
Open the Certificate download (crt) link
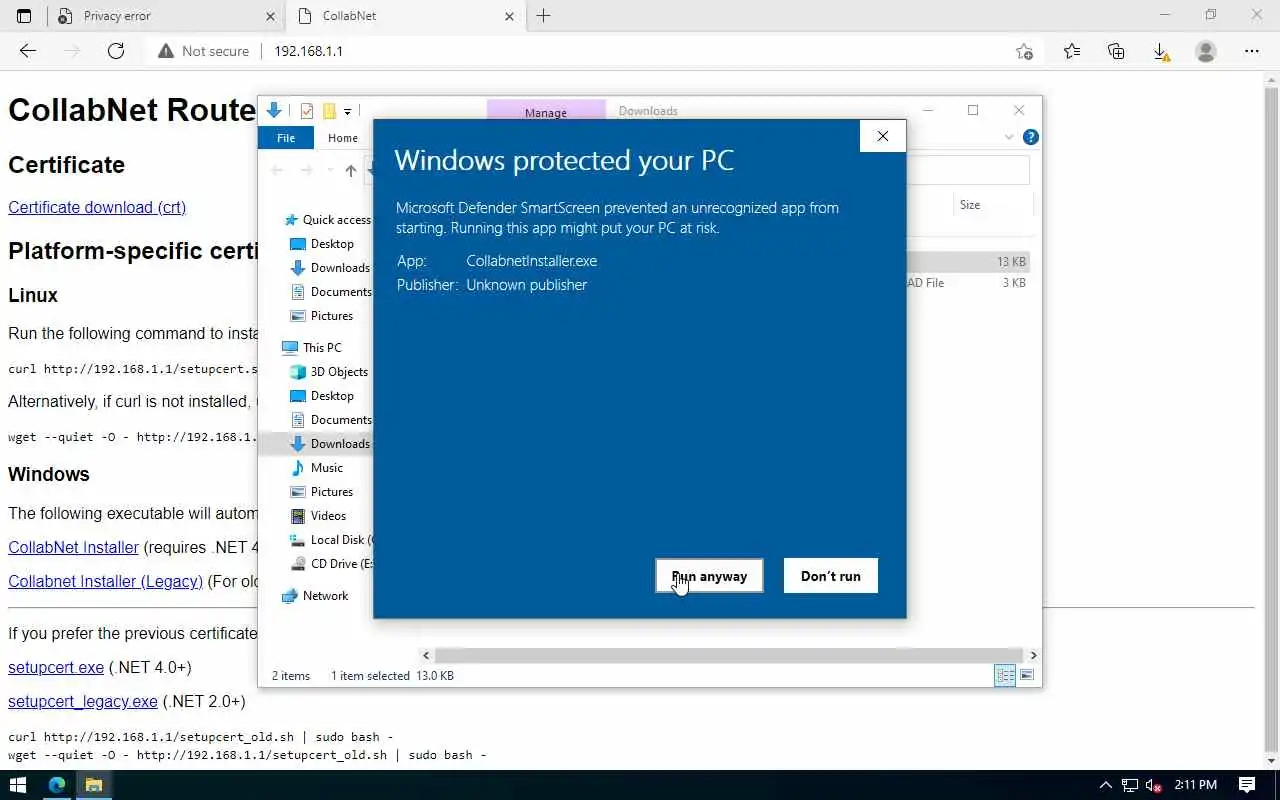pos(97,207)
